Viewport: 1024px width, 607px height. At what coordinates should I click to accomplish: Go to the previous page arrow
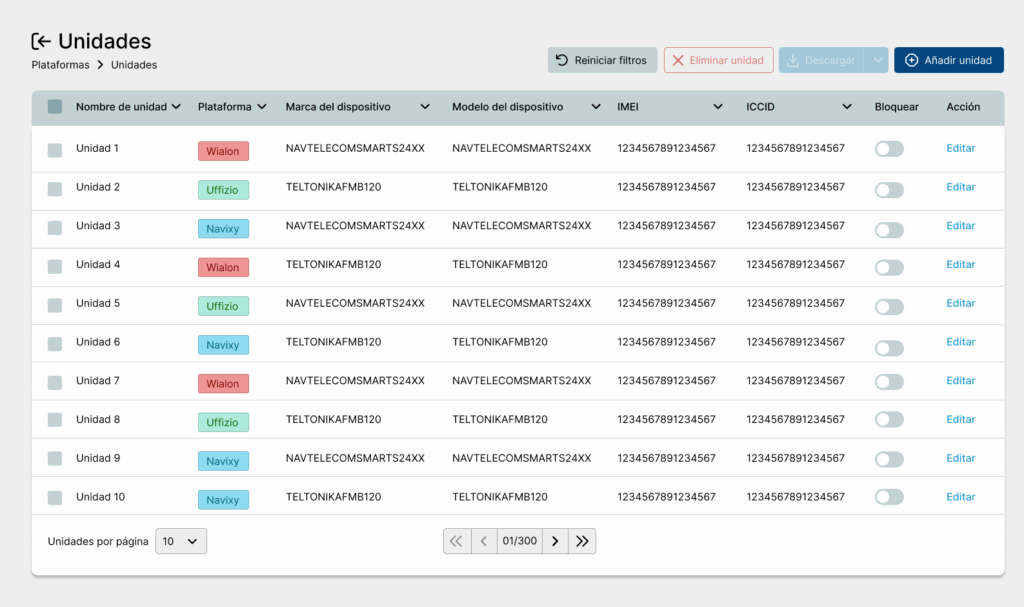pos(483,541)
